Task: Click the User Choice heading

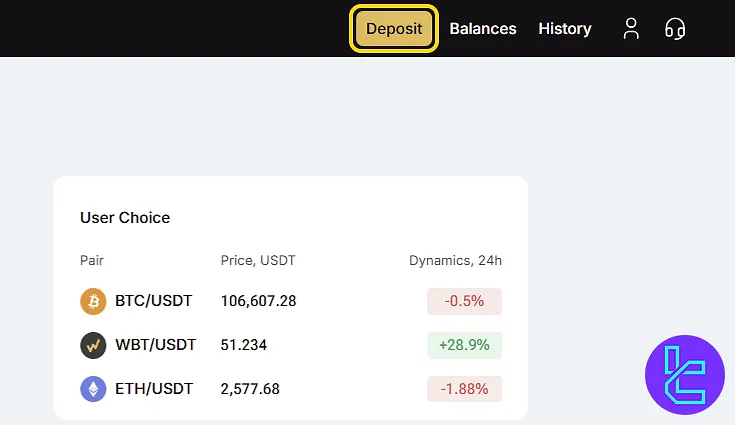Action: (x=125, y=217)
